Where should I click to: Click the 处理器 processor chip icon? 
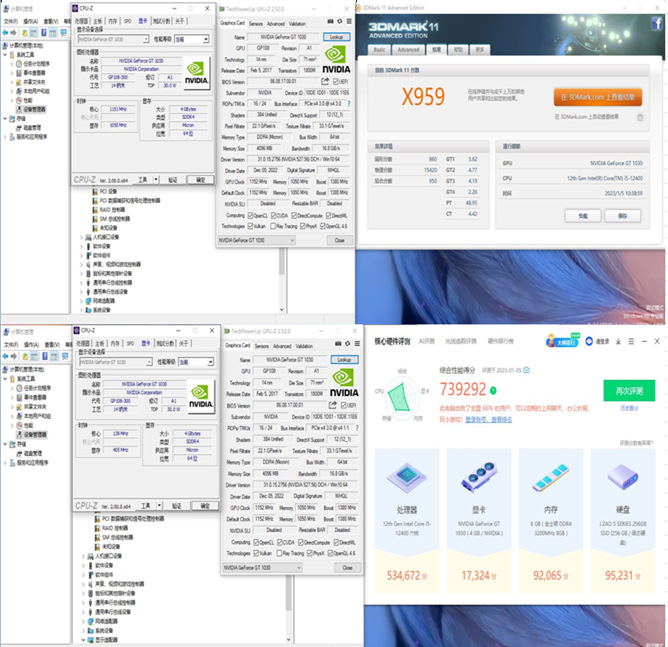point(407,477)
